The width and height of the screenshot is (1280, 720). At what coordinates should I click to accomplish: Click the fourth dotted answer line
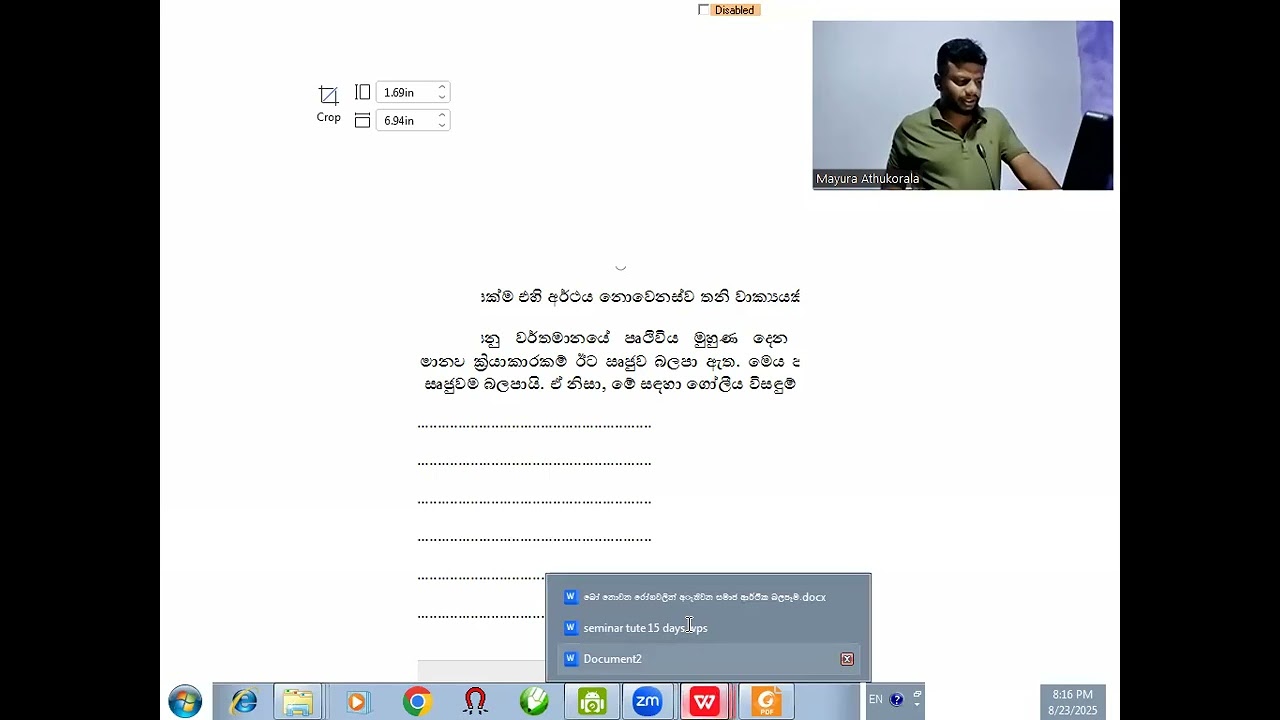coord(534,540)
